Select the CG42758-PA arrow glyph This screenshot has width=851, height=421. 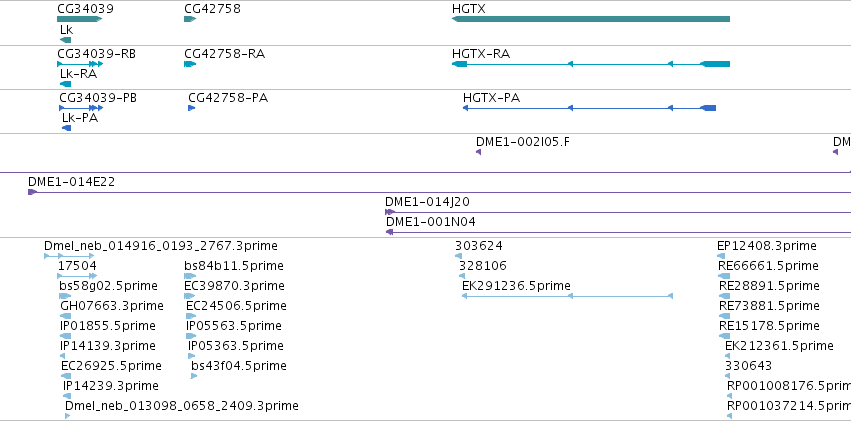coord(192,108)
